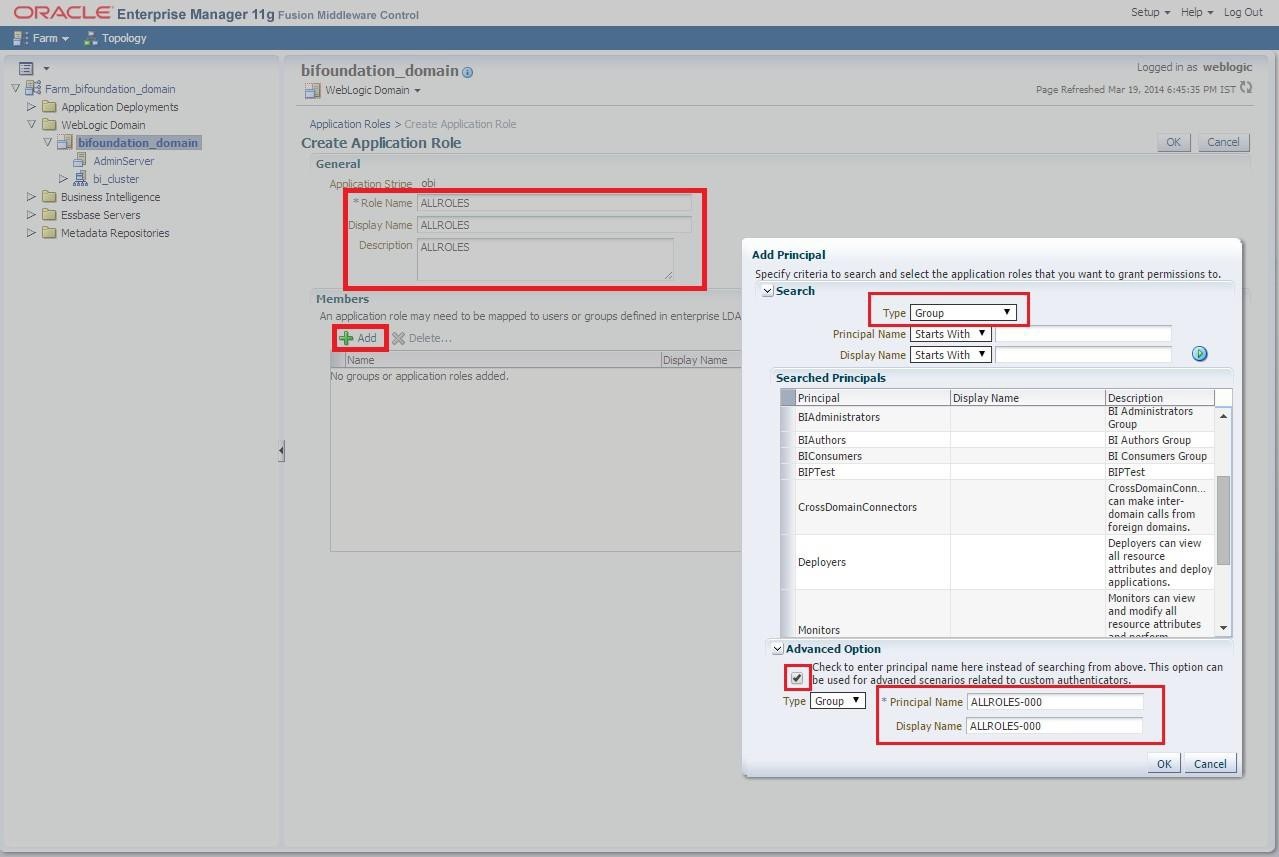Collapse the left navigation pane splitter arrow
Image resolution: width=1279 pixels, height=857 pixels.
point(281,451)
